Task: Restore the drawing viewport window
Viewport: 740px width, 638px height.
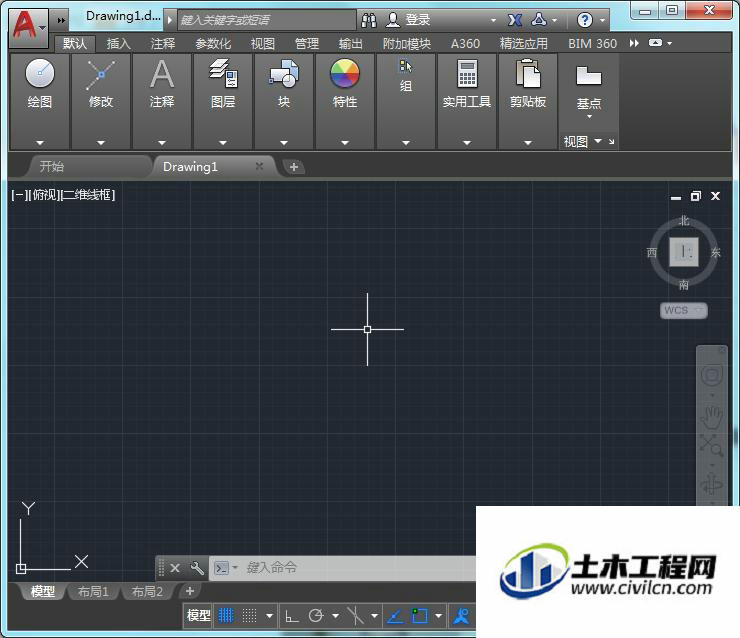Action: pos(696,196)
